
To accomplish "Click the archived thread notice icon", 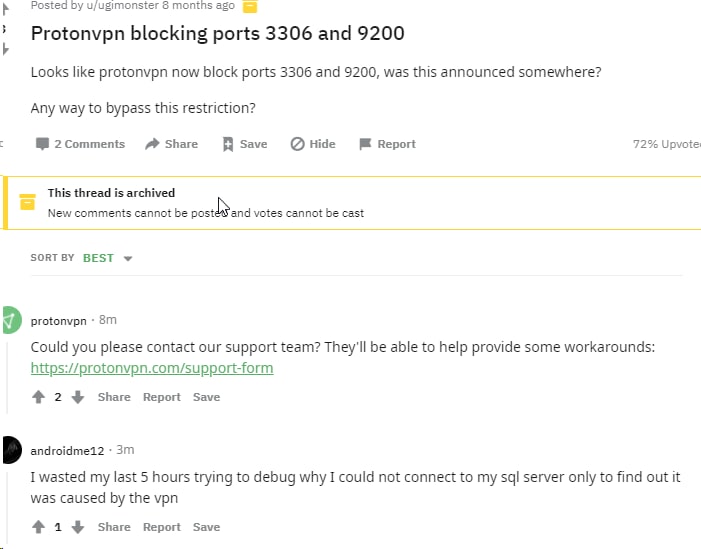I will (28, 203).
